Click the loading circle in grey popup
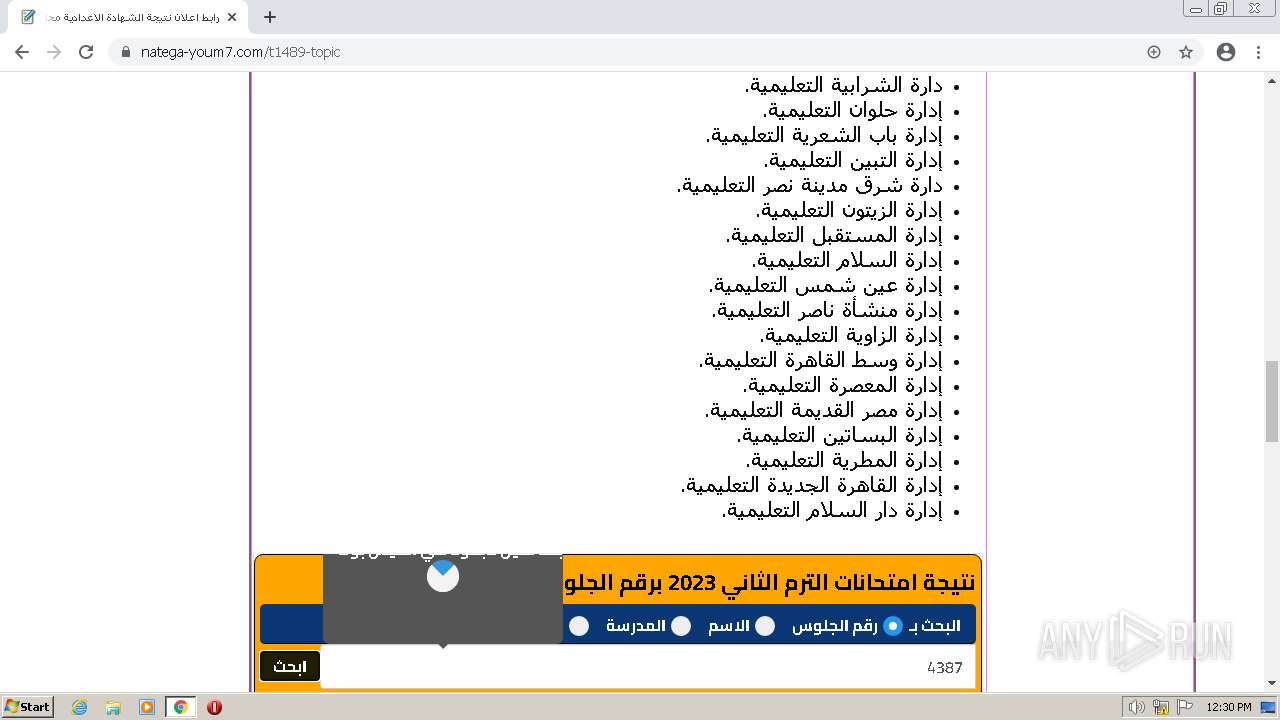This screenshot has height=720, width=1280. click(x=443, y=576)
